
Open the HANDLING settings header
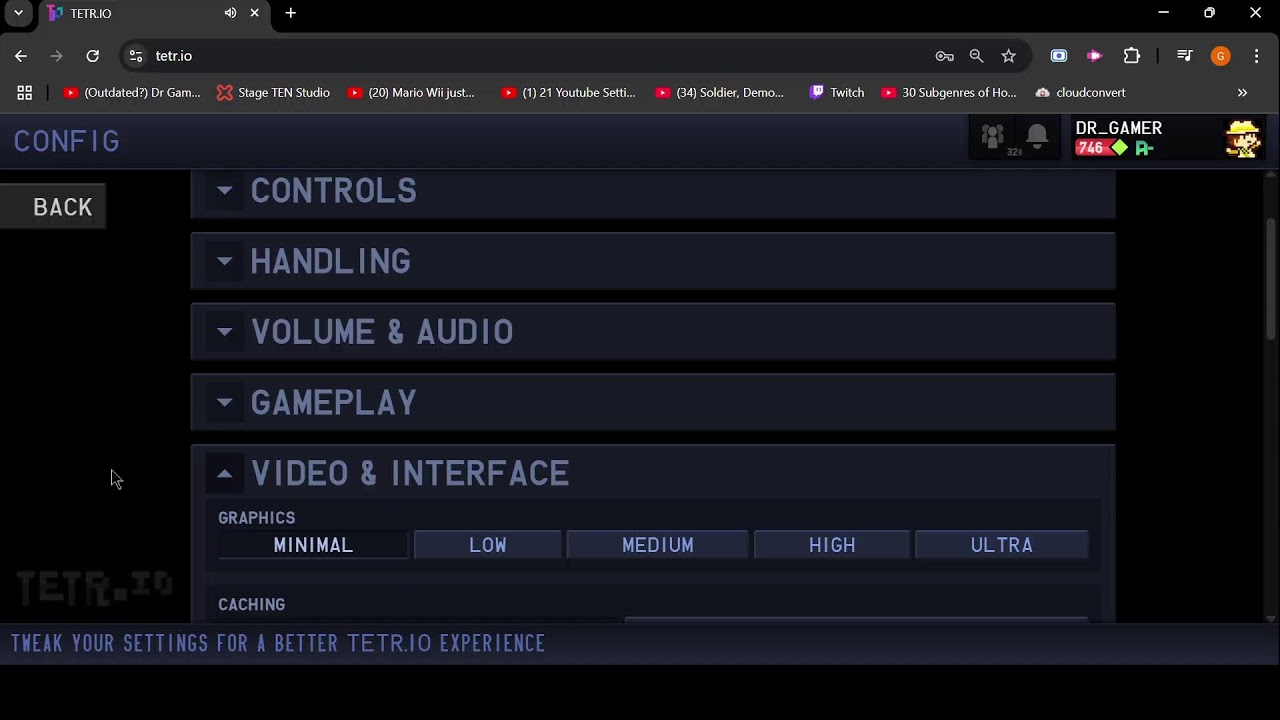click(653, 261)
